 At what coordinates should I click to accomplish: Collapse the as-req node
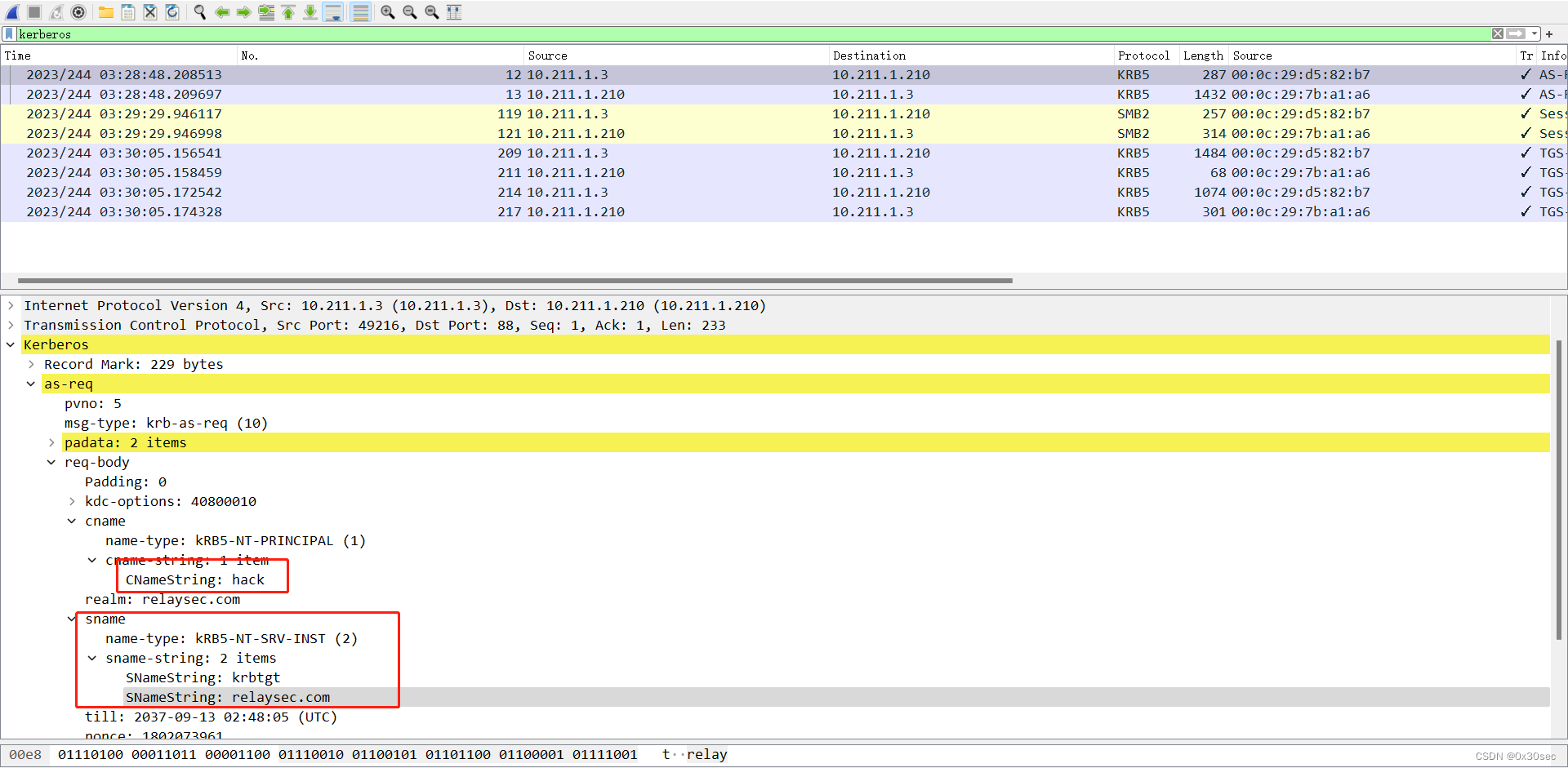coord(31,384)
